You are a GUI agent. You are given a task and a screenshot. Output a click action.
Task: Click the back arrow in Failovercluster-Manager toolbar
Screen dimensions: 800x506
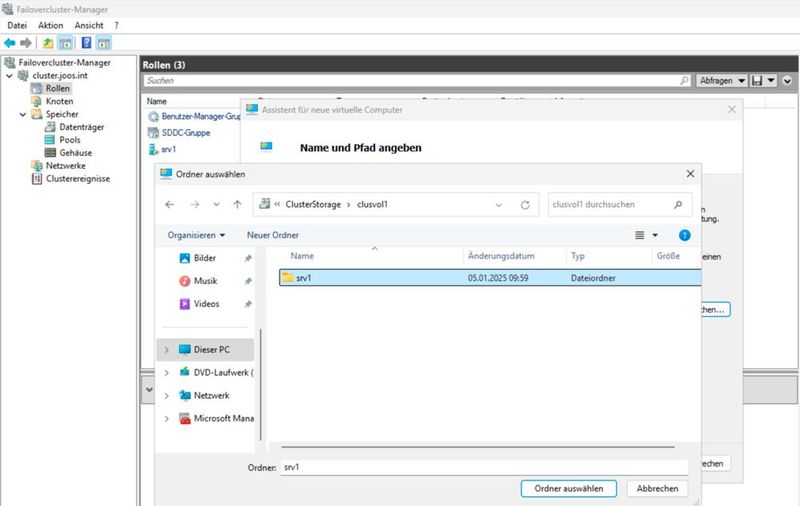click(9, 43)
